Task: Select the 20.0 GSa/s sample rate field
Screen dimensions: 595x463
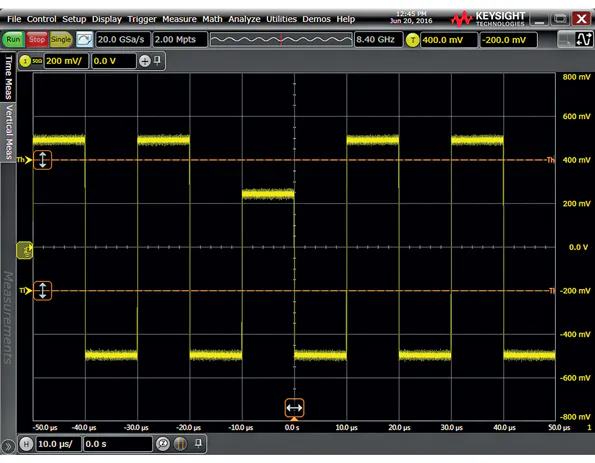Action: [x=123, y=39]
